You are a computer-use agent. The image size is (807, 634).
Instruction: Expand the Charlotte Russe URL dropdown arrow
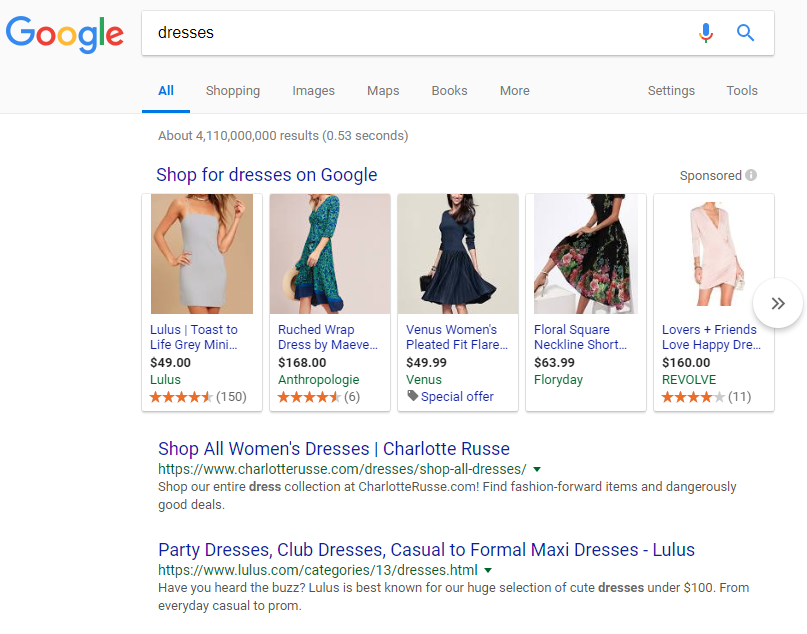pos(537,469)
